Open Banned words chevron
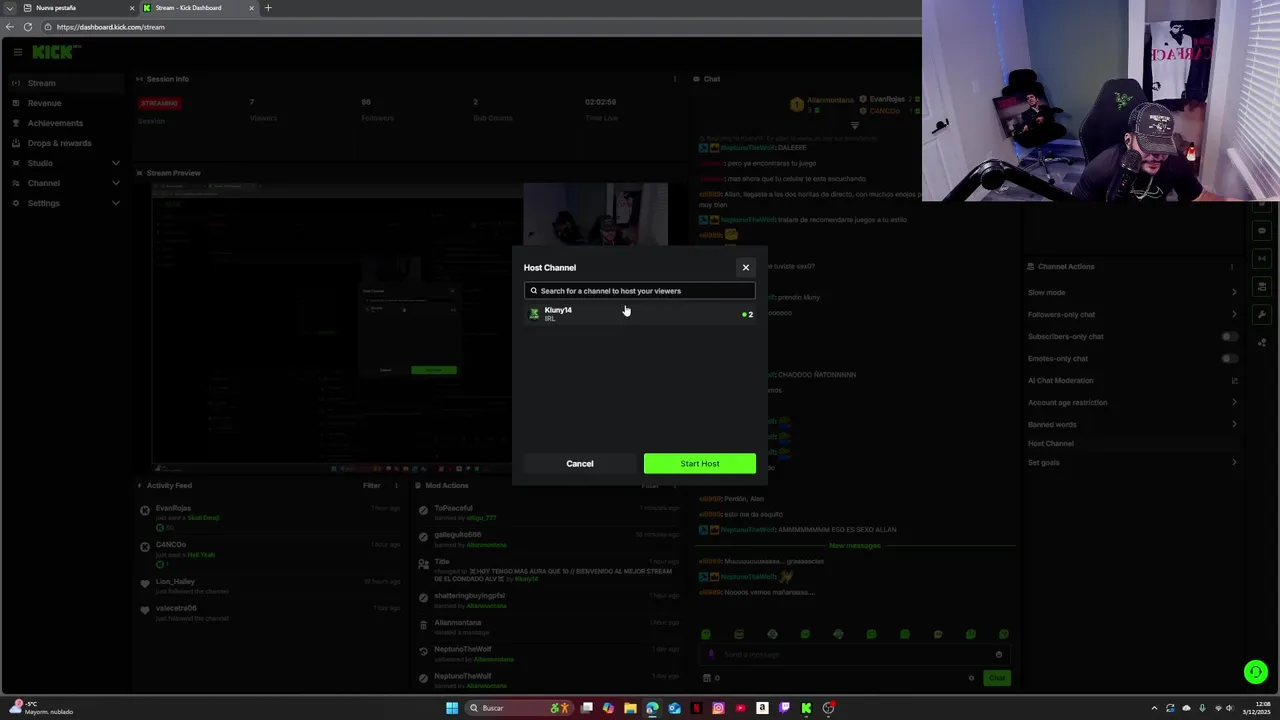1280x720 pixels. [1234, 424]
